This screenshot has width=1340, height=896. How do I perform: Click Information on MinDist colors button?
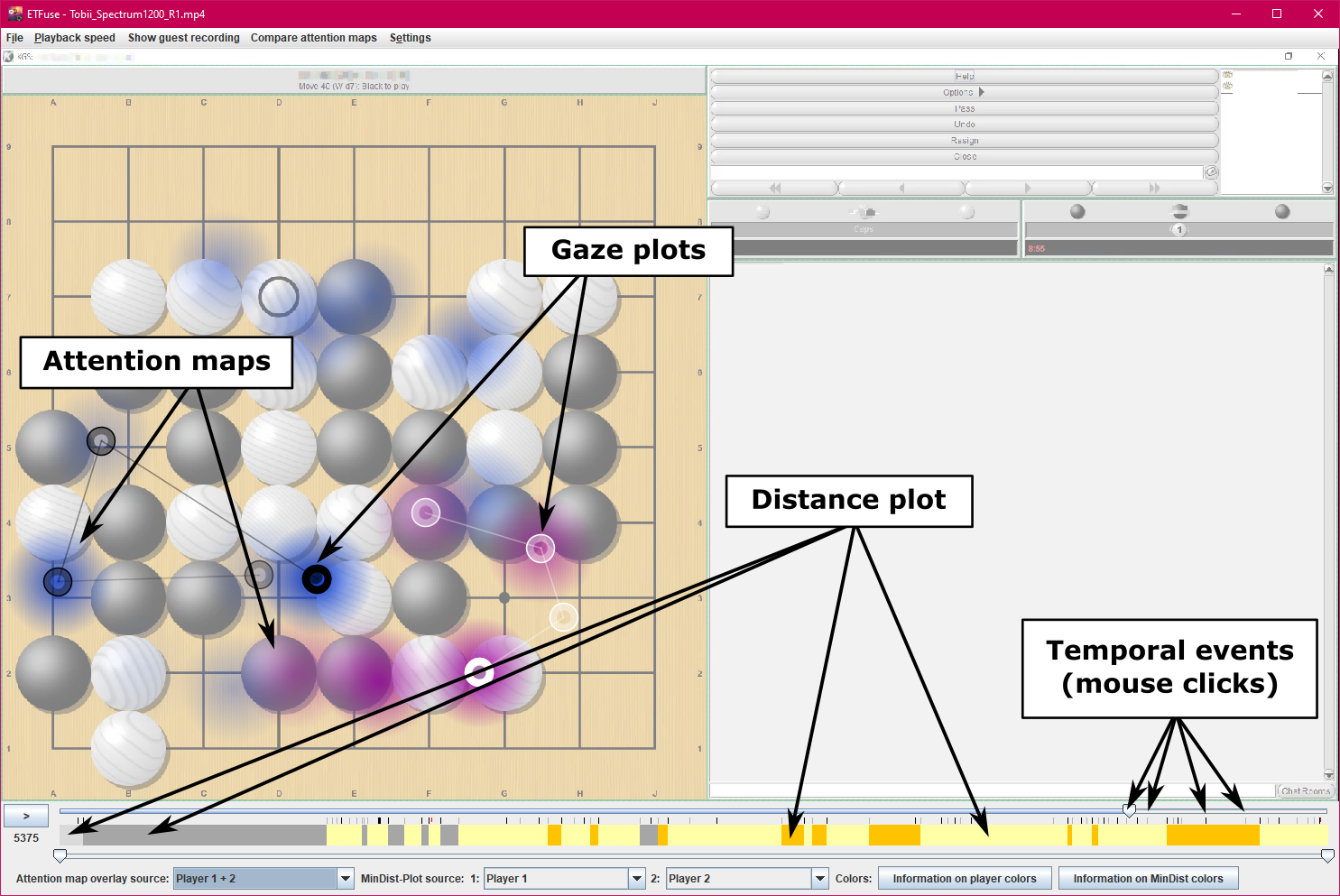[1148, 879]
